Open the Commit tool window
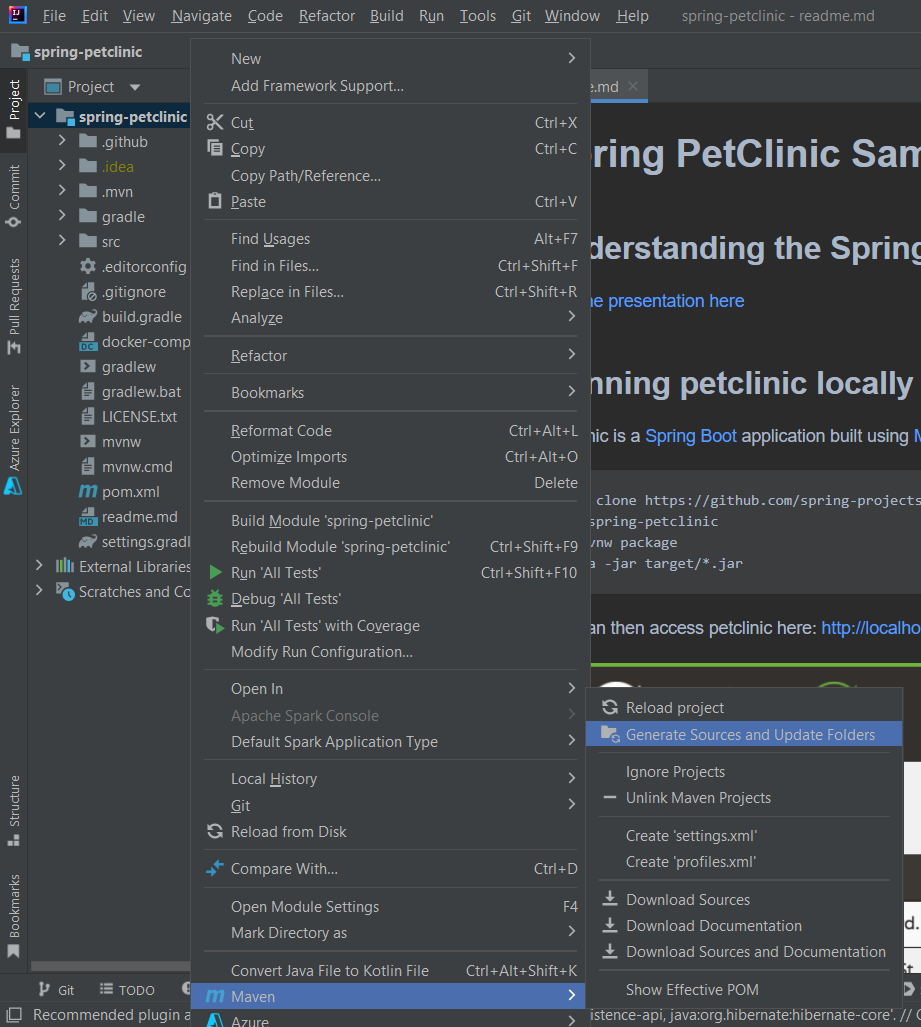The image size is (921, 1027). click(14, 196)
